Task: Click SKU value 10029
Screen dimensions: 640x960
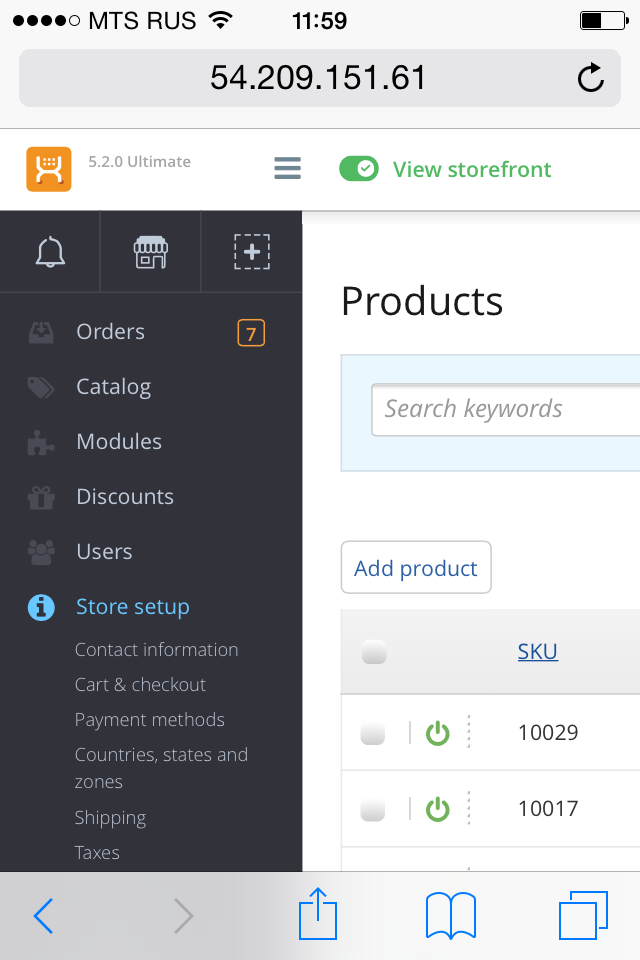Action: click(548, 733)
